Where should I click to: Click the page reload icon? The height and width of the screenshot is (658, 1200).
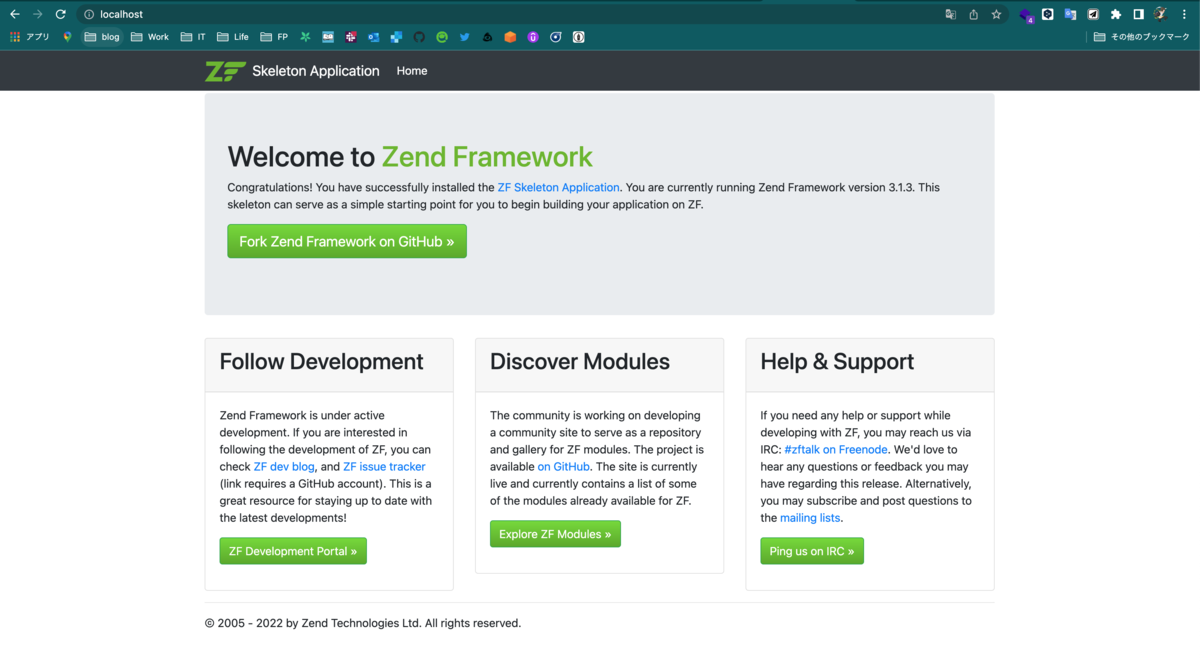(x=62, y=14)
